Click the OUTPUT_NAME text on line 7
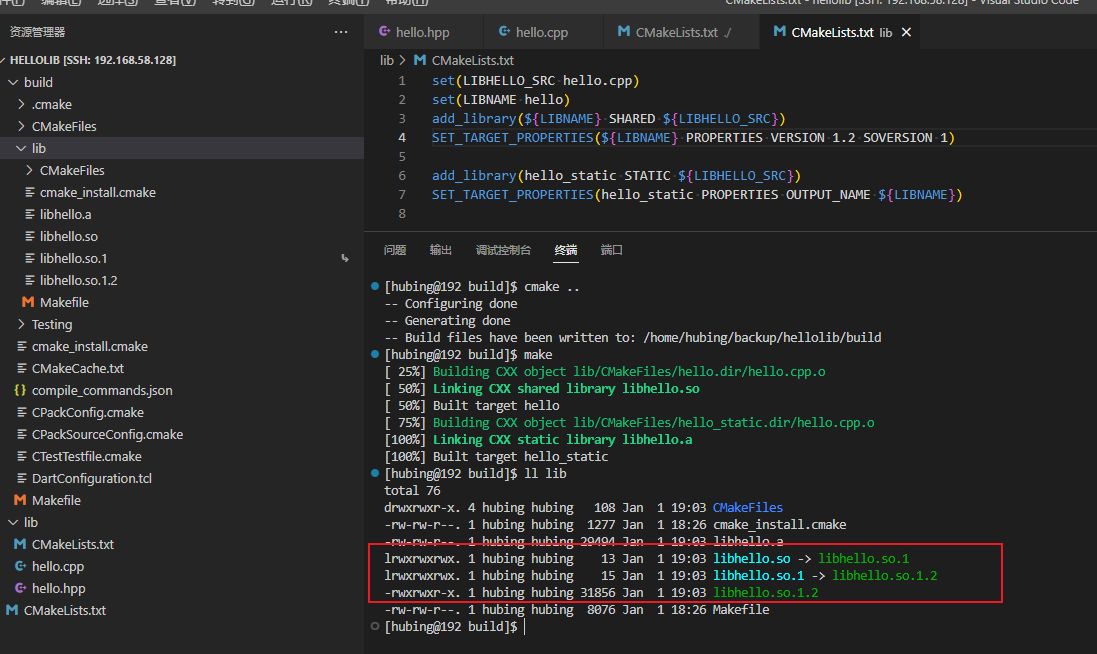This screenshot has width=1097, height=654. [x=828, y=194]
